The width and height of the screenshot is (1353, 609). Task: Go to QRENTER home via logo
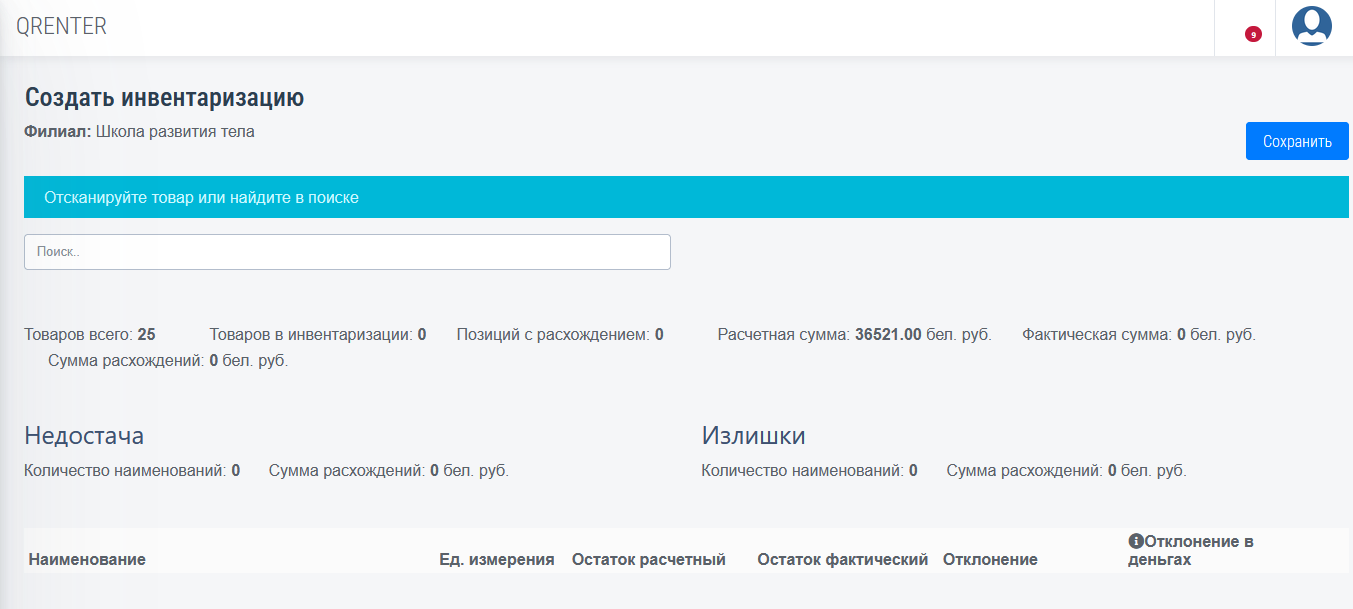pos(61,27)
